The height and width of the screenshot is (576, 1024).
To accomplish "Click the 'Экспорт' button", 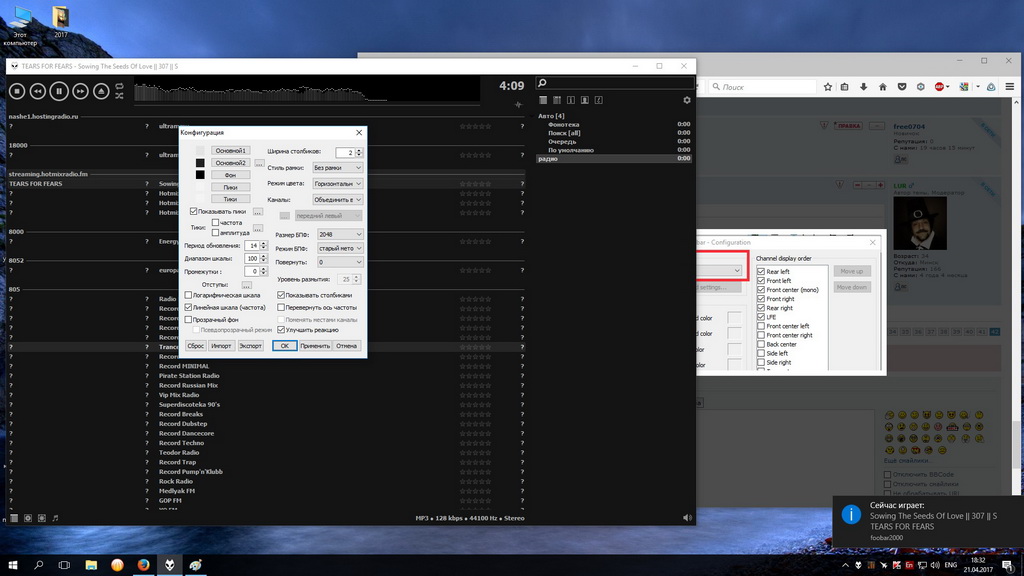I will coord(250,345).
